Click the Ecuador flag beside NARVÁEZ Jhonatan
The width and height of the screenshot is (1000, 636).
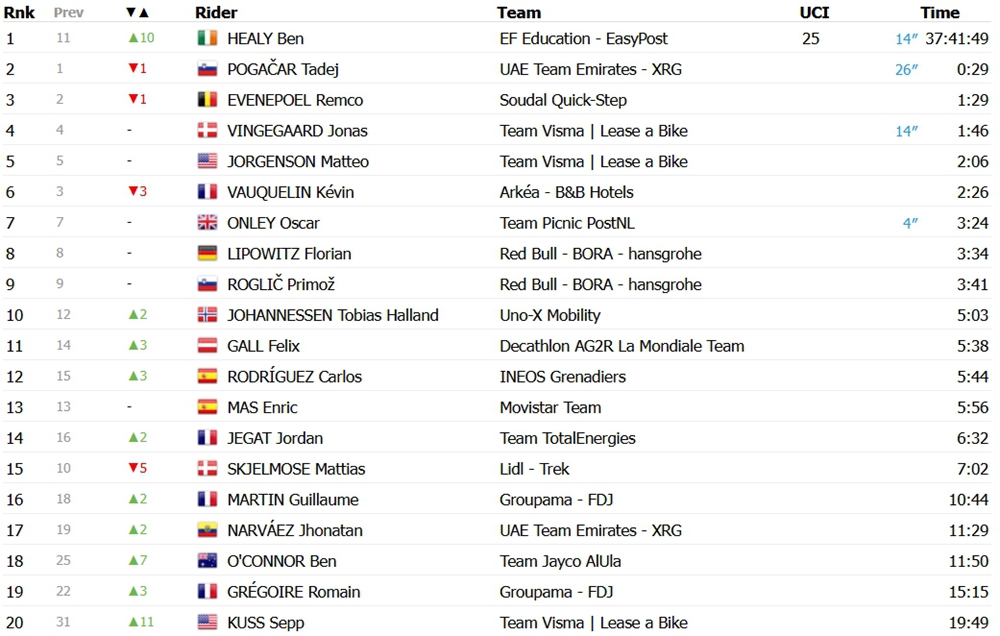pyautogui.click(x=207, y=530)
